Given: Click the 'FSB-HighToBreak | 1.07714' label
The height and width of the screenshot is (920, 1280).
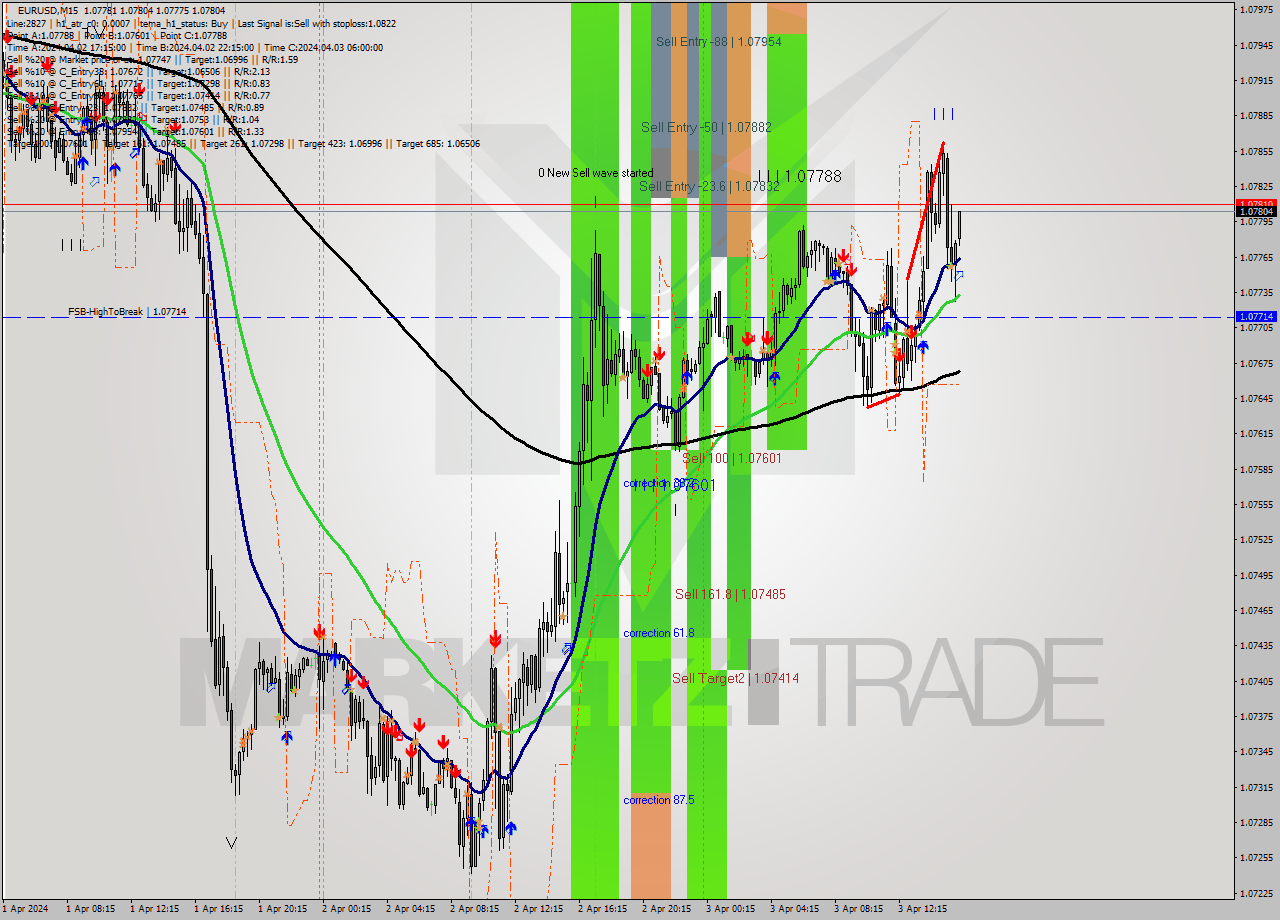Looking at the screenshot, I should tap(127, 312).
